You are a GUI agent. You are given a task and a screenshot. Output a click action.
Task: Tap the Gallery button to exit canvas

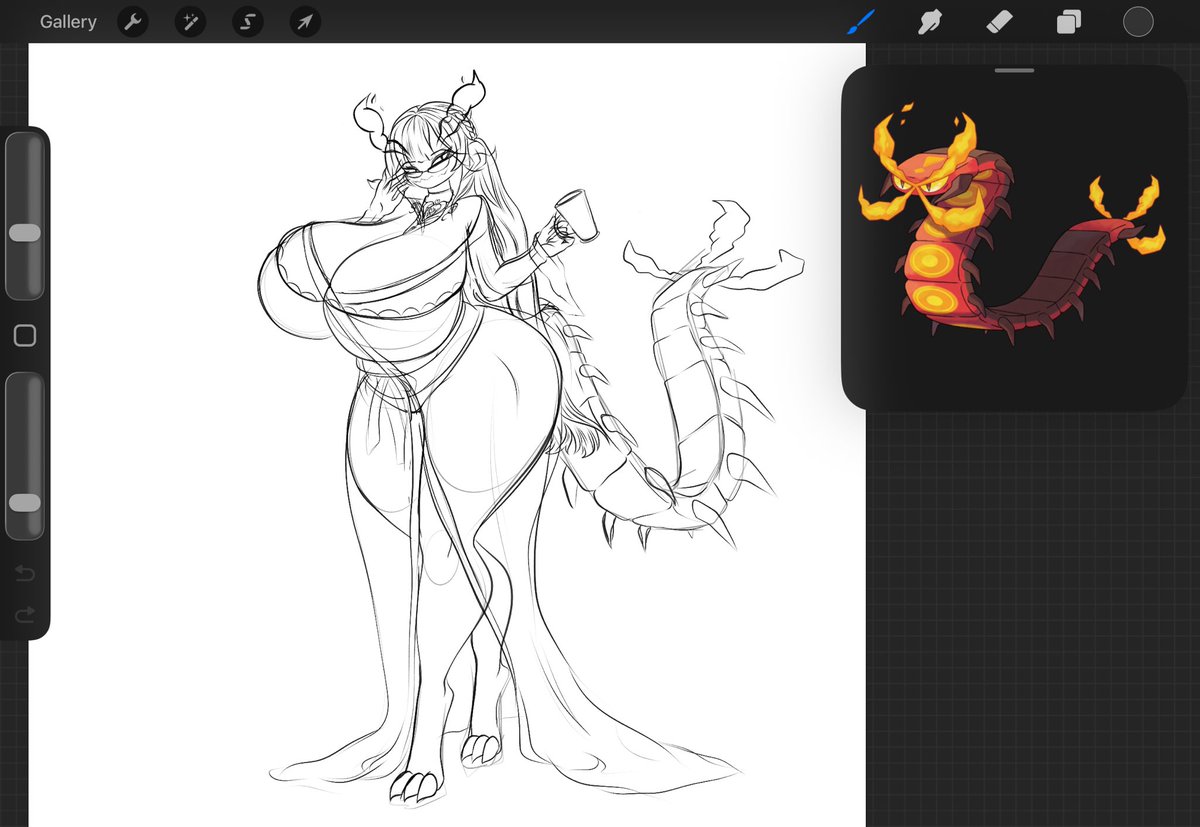67,21
